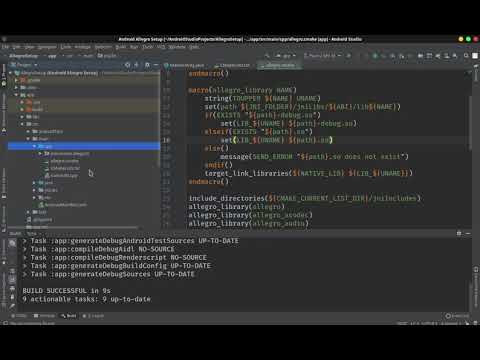The image size is (480, 360).
Task: Open the File menu
Action: 5,47
